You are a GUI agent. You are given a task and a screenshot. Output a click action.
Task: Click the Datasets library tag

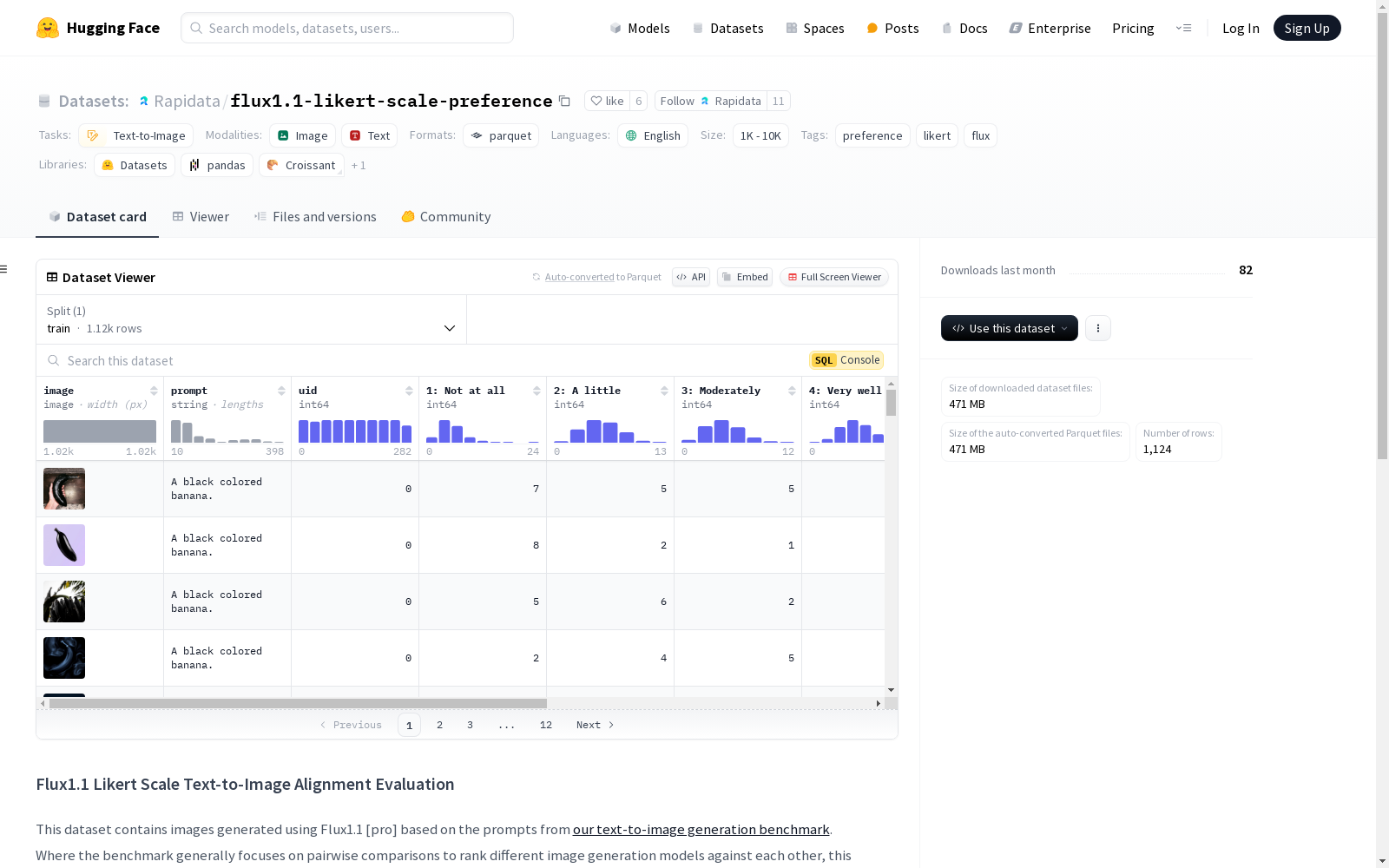135,165
